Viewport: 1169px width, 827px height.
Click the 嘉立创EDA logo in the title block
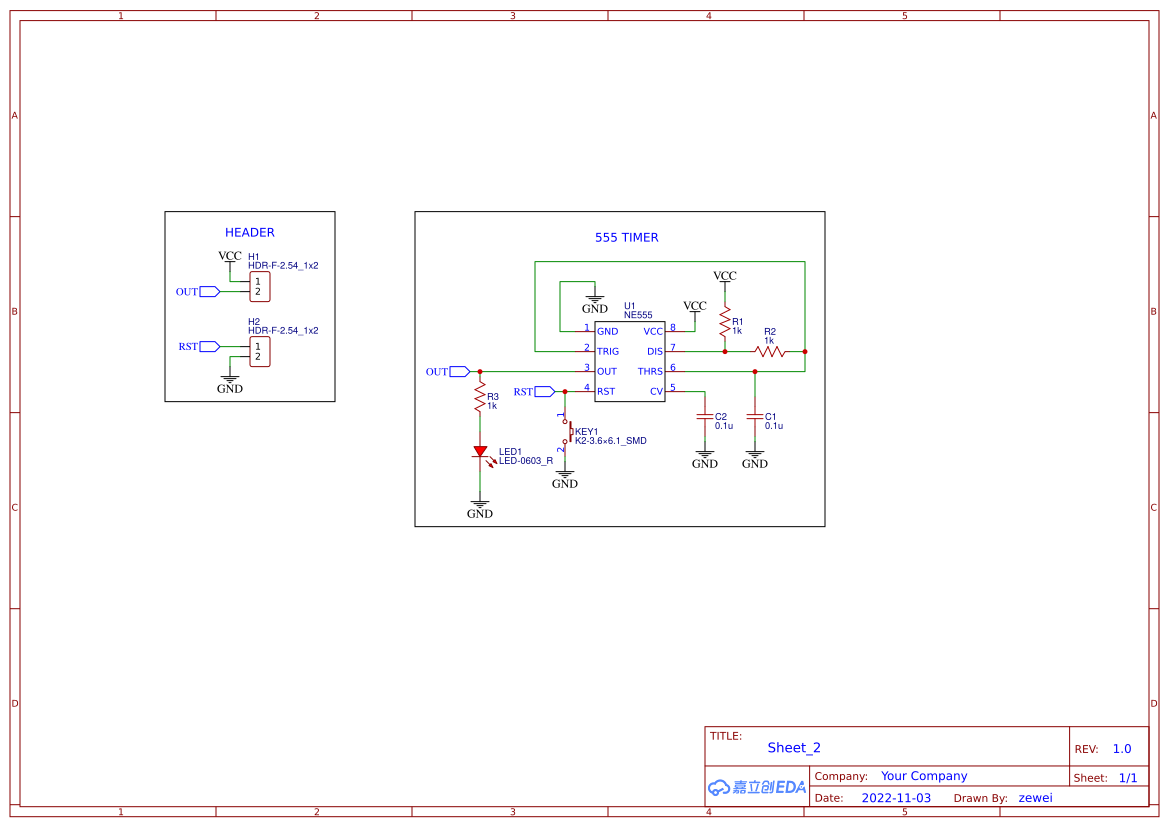point(756,788)
